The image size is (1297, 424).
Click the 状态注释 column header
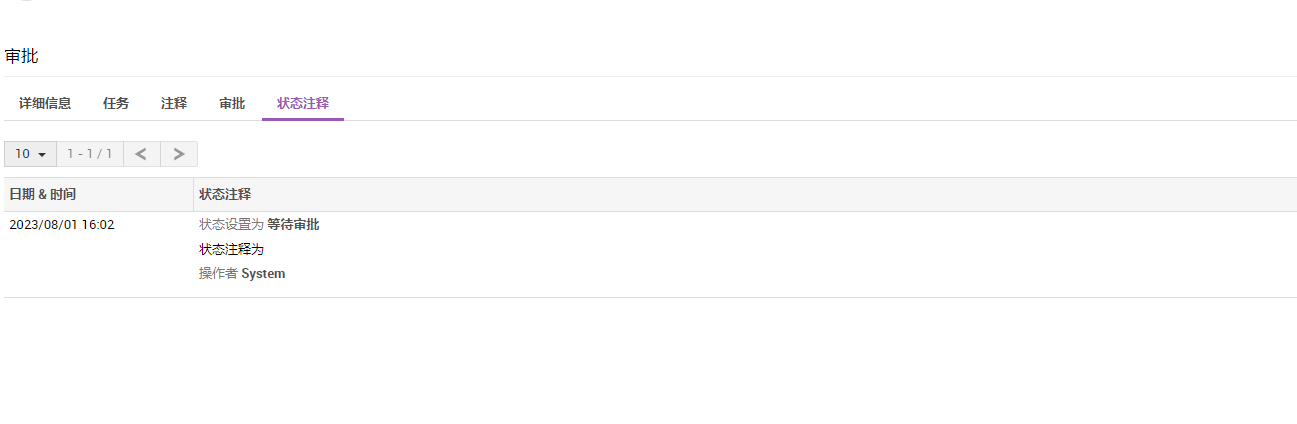click(225, 194)
